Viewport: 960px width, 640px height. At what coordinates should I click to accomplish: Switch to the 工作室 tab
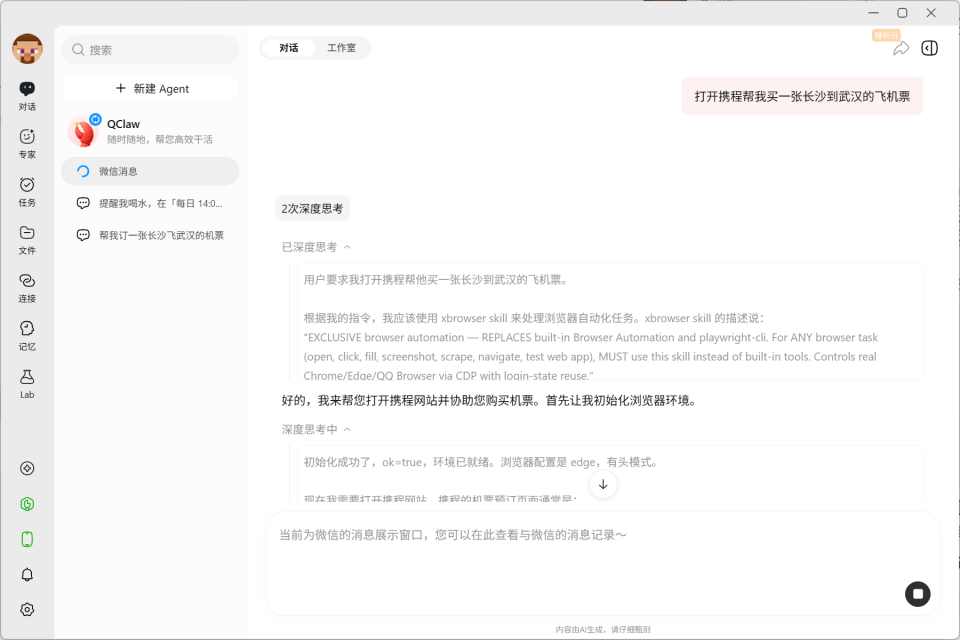point(341,48)
